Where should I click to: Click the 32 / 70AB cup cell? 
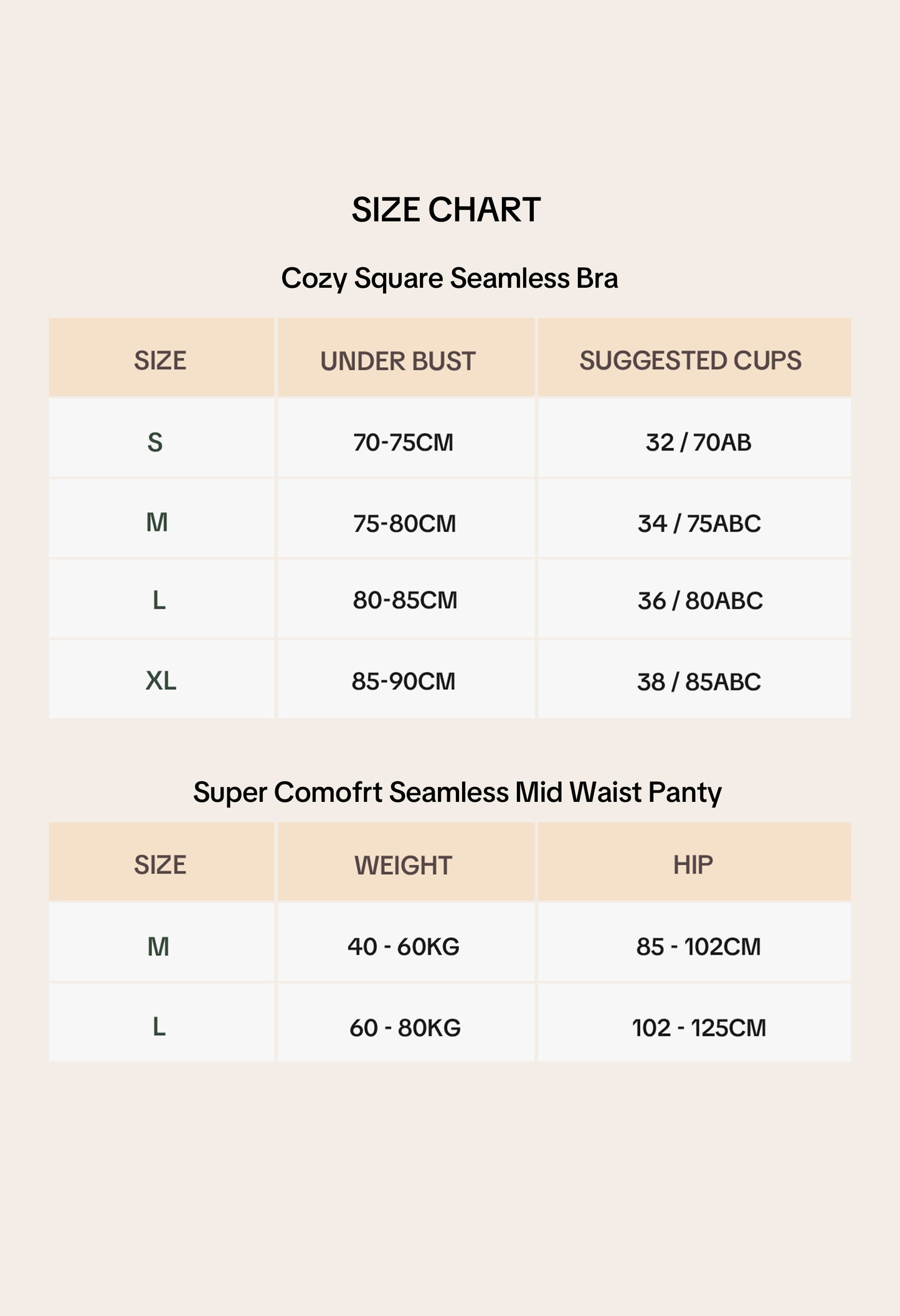coord(698,442)
